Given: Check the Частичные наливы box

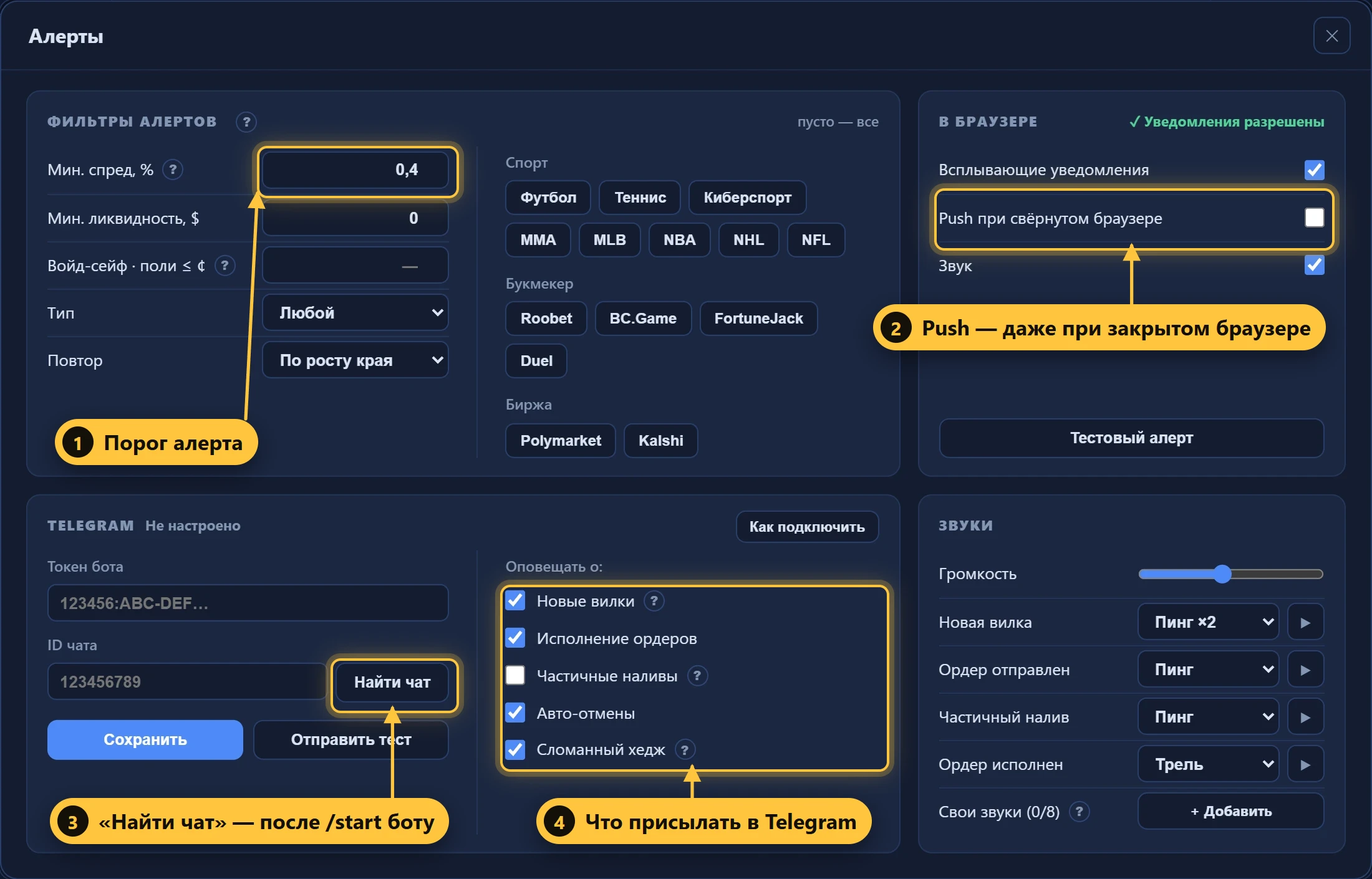Looking at the screenshot, I should (515, 675).
